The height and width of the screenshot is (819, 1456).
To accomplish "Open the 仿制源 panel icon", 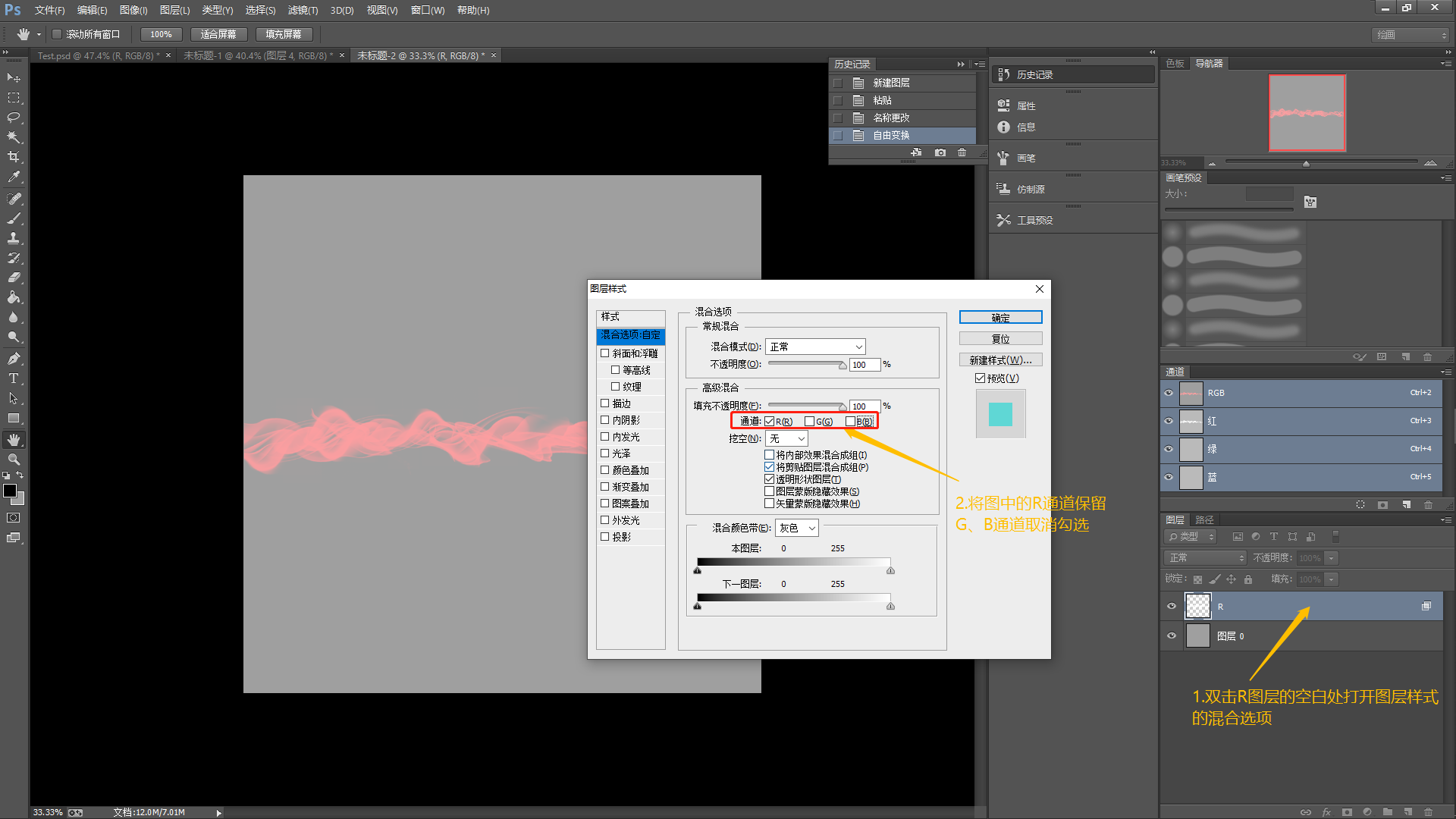I will [1003, 188].
